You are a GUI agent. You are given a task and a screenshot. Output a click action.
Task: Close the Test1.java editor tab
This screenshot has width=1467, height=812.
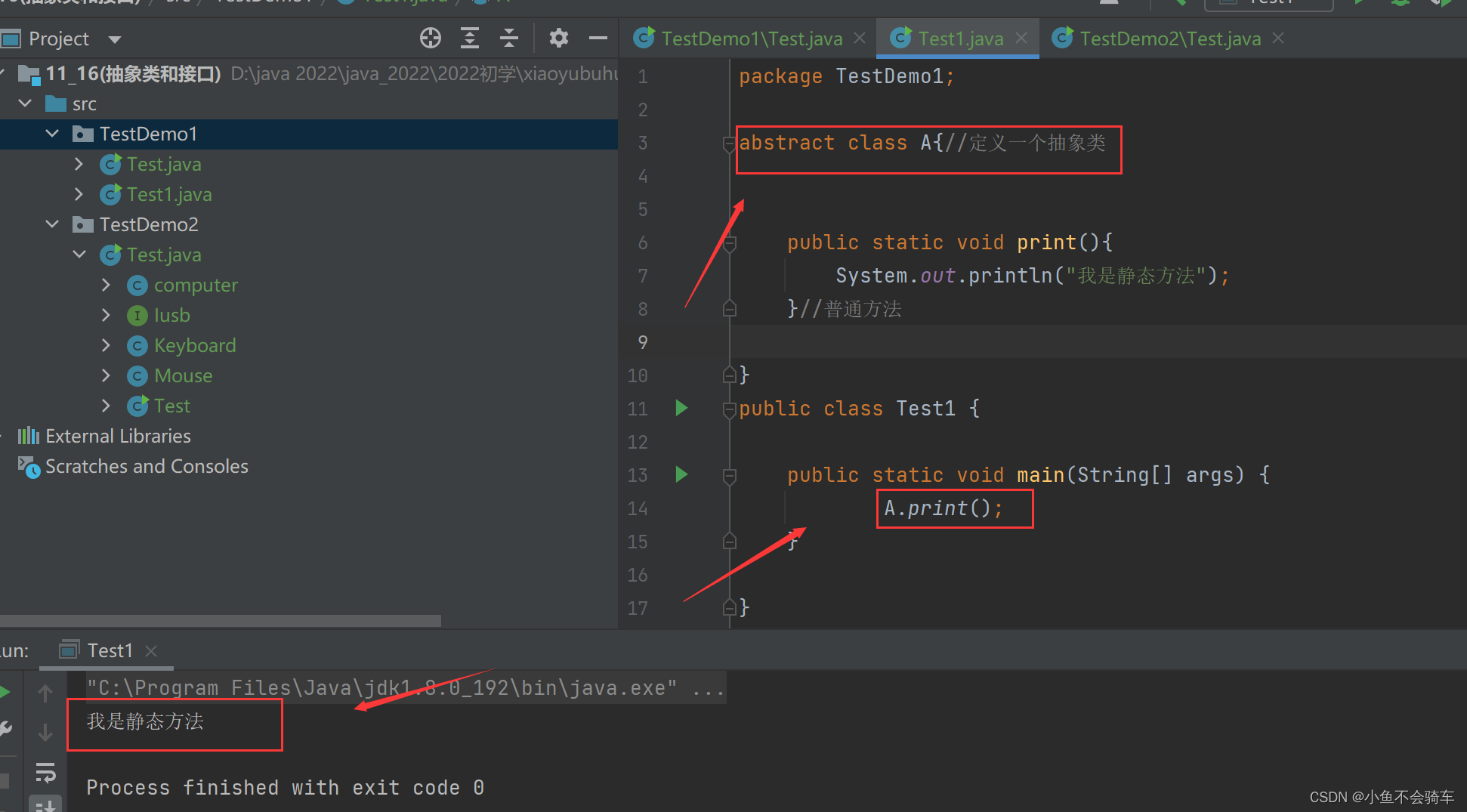tap(1021, 38)
